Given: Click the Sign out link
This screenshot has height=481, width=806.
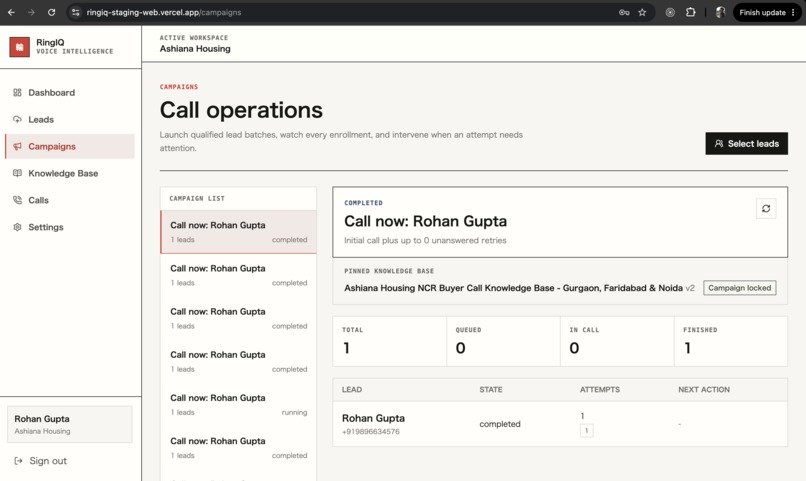Looking at the screenshot, I should tap(48, 461).
